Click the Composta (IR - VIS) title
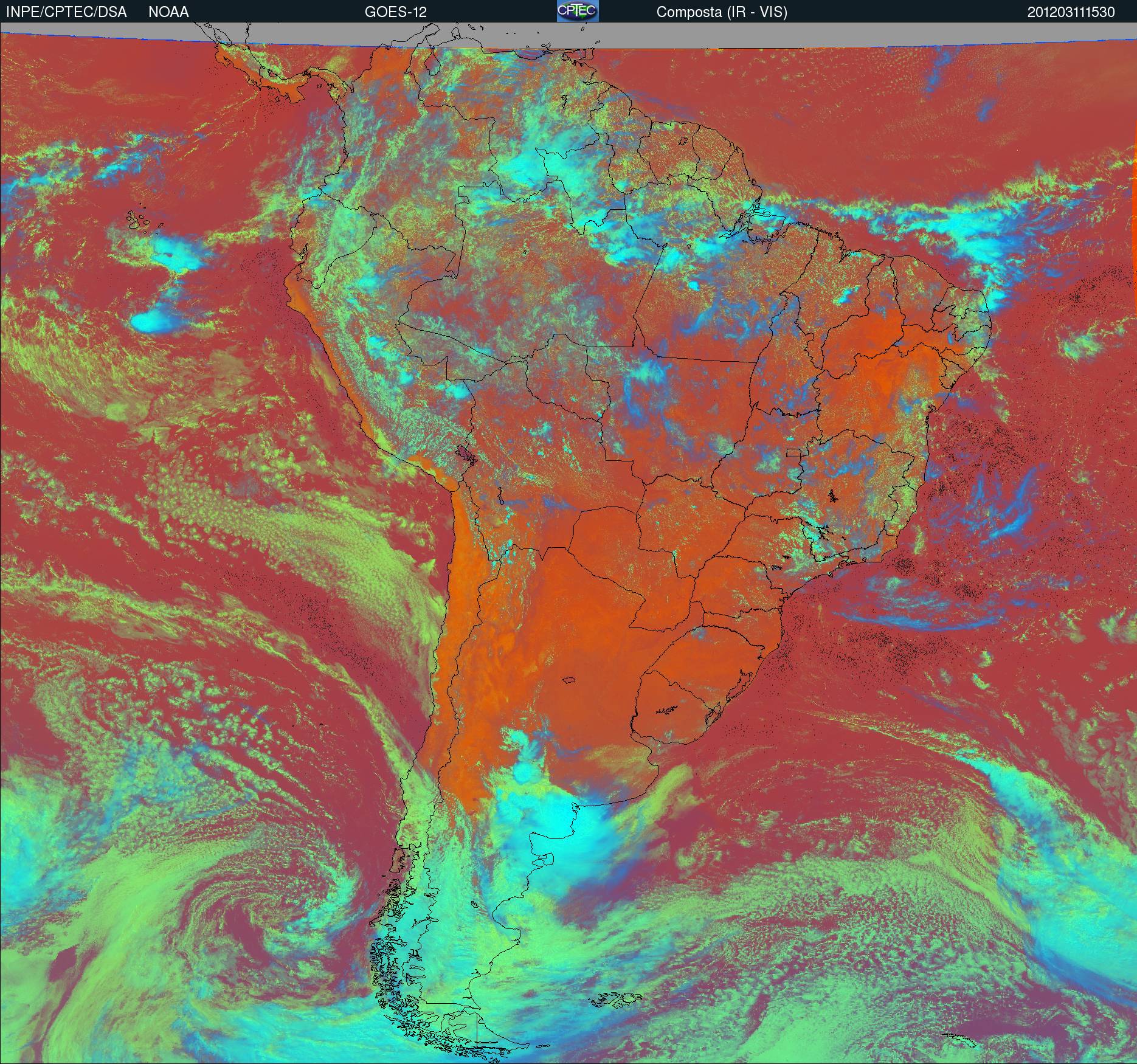This screenshot has width=1137, height=1064. tap(722, 12)
